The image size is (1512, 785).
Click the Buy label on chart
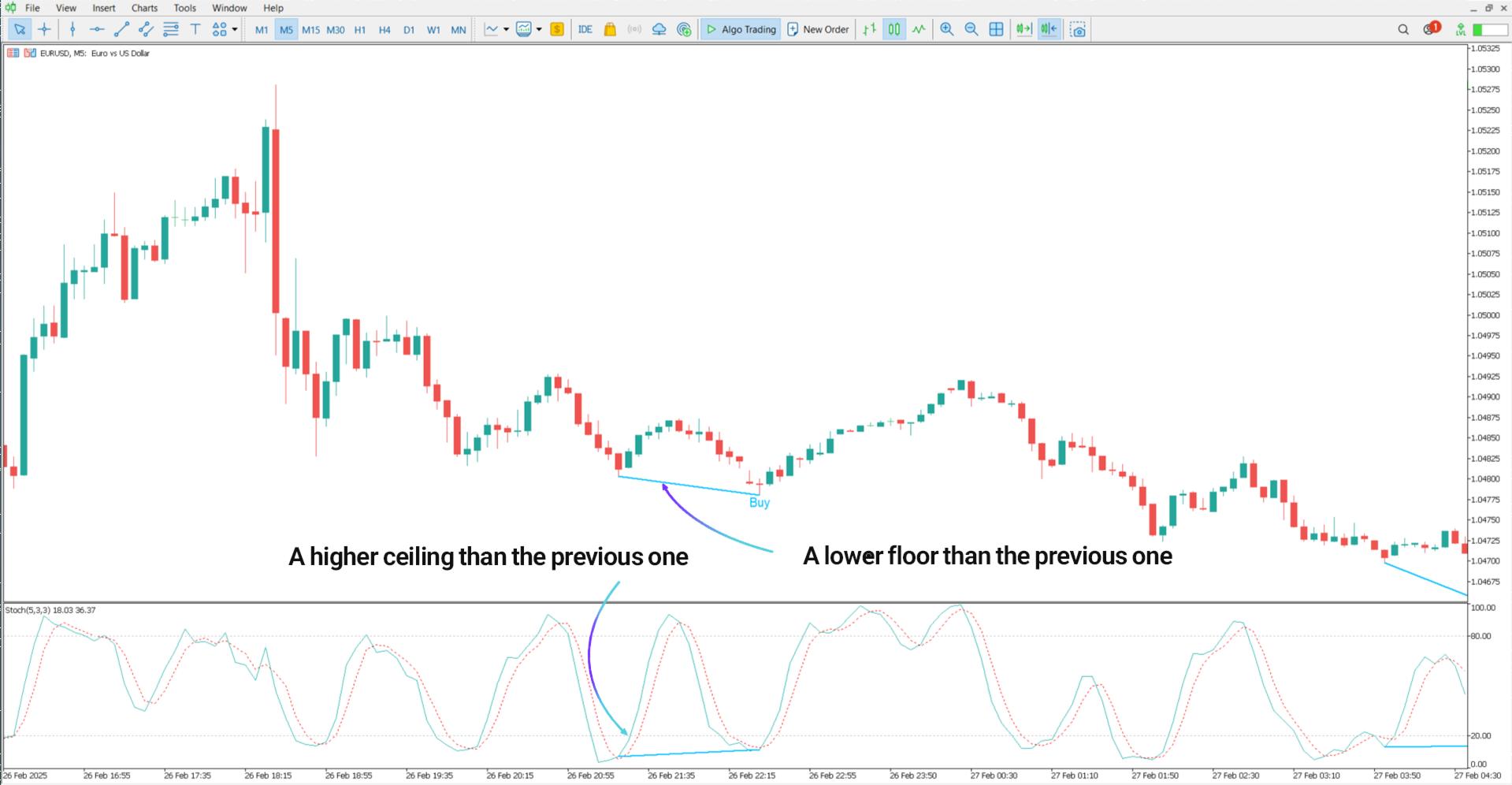(760, 503)
